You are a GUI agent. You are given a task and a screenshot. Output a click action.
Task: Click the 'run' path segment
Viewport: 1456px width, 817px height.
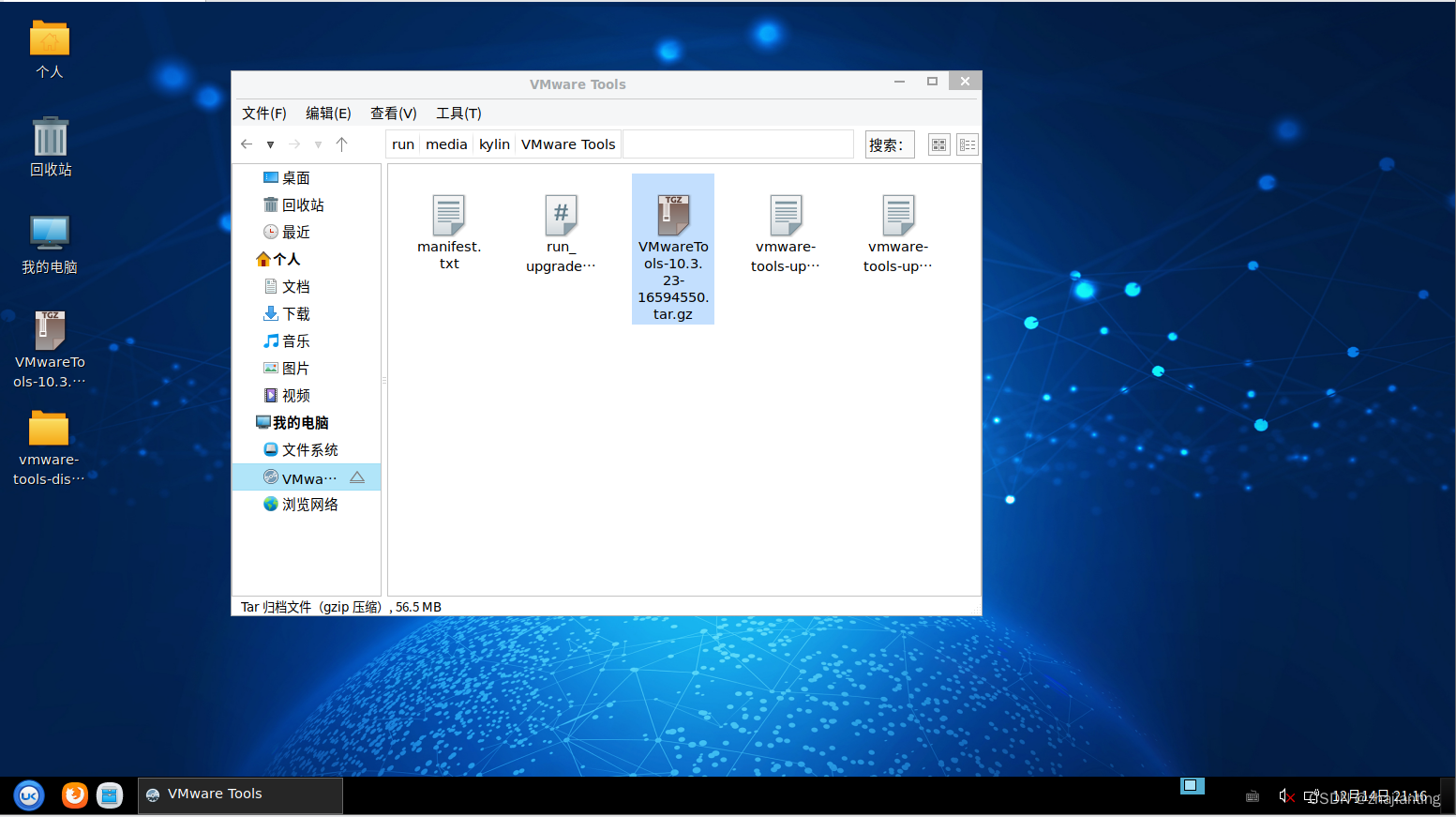click(403, 144)
